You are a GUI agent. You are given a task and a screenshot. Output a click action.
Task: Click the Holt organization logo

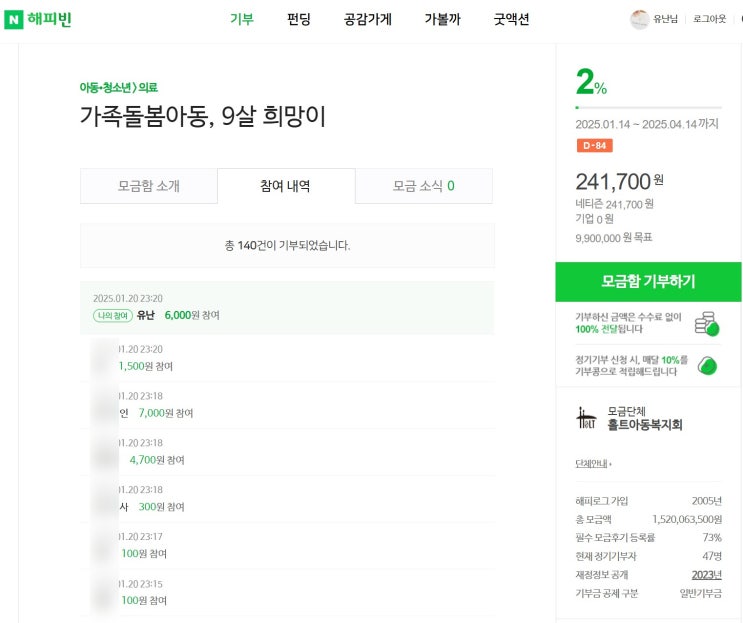click(587, 418)
